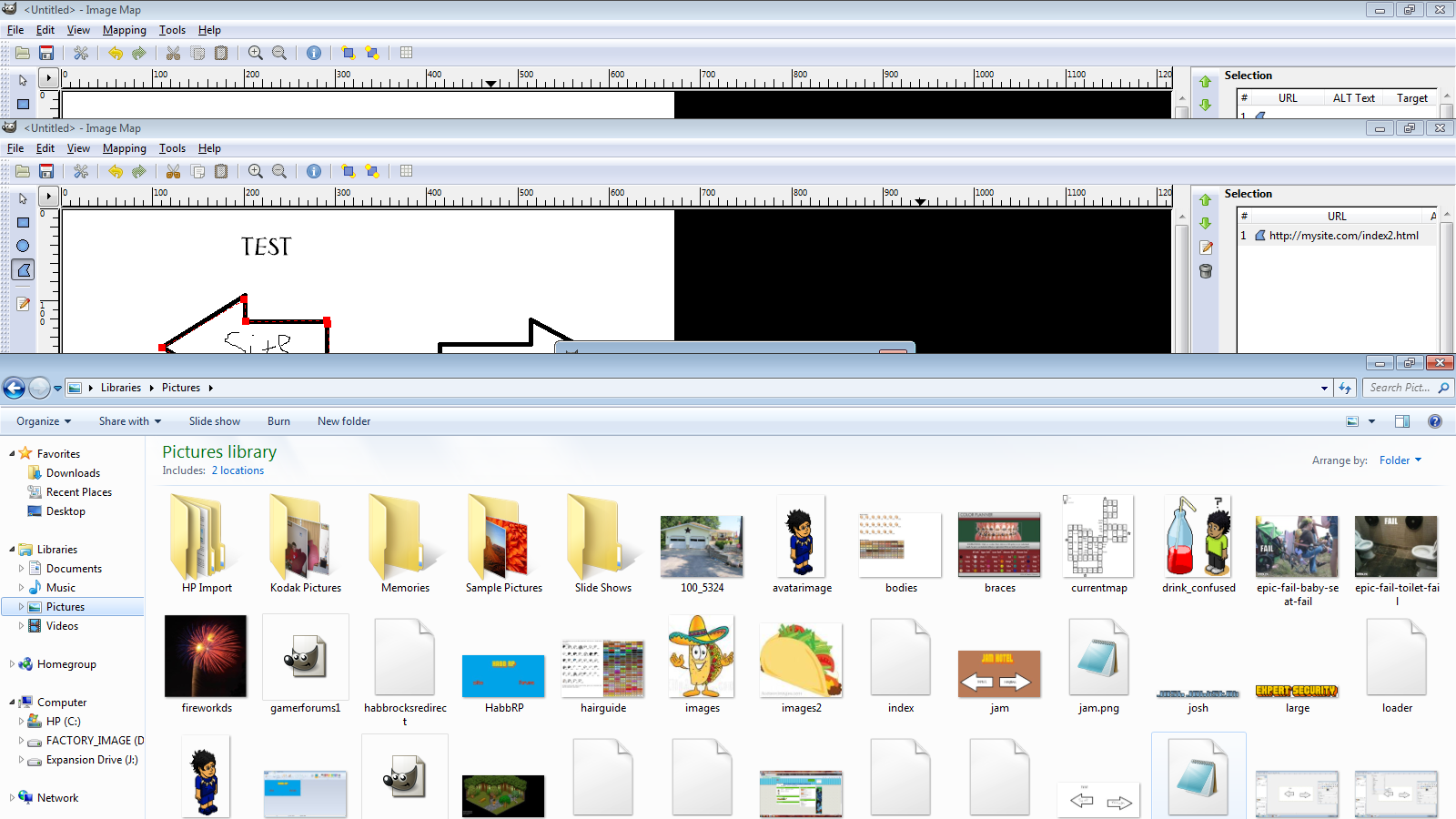The image size is (1456, 819).
Task: Click green Move Up arrow in lower Selection panel
Action: 1206,200
